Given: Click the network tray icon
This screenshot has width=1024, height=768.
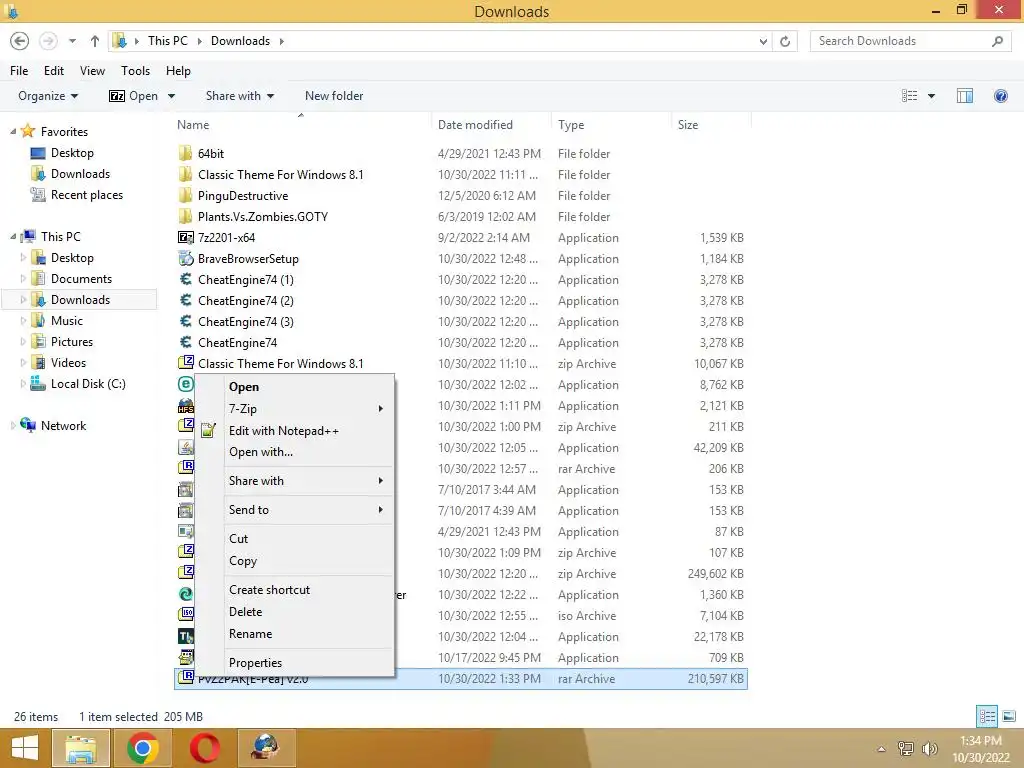Looking at the screenshot, I should (x=906, y=748).
